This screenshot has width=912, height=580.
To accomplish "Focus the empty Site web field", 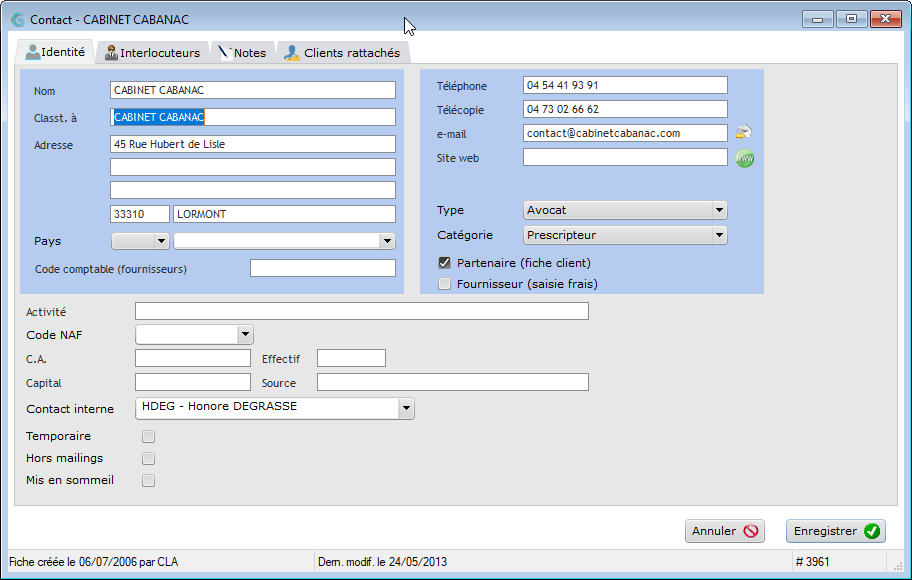I will click(625, 157).
